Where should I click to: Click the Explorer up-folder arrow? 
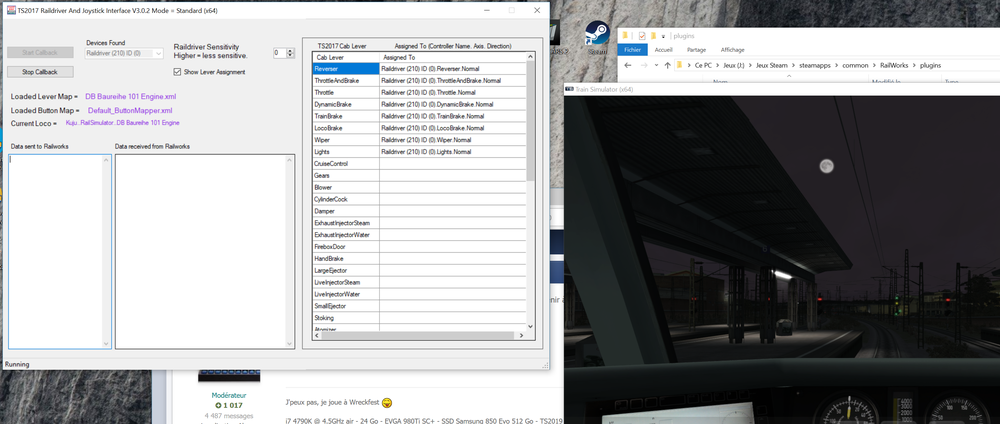click(x=667, y=65)
